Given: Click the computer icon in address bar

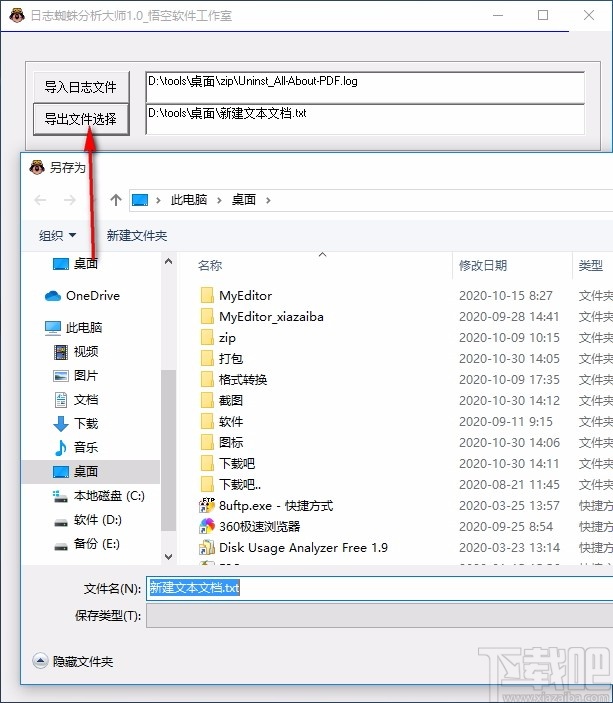Looking at the screenshot, I should click(140, 200).
